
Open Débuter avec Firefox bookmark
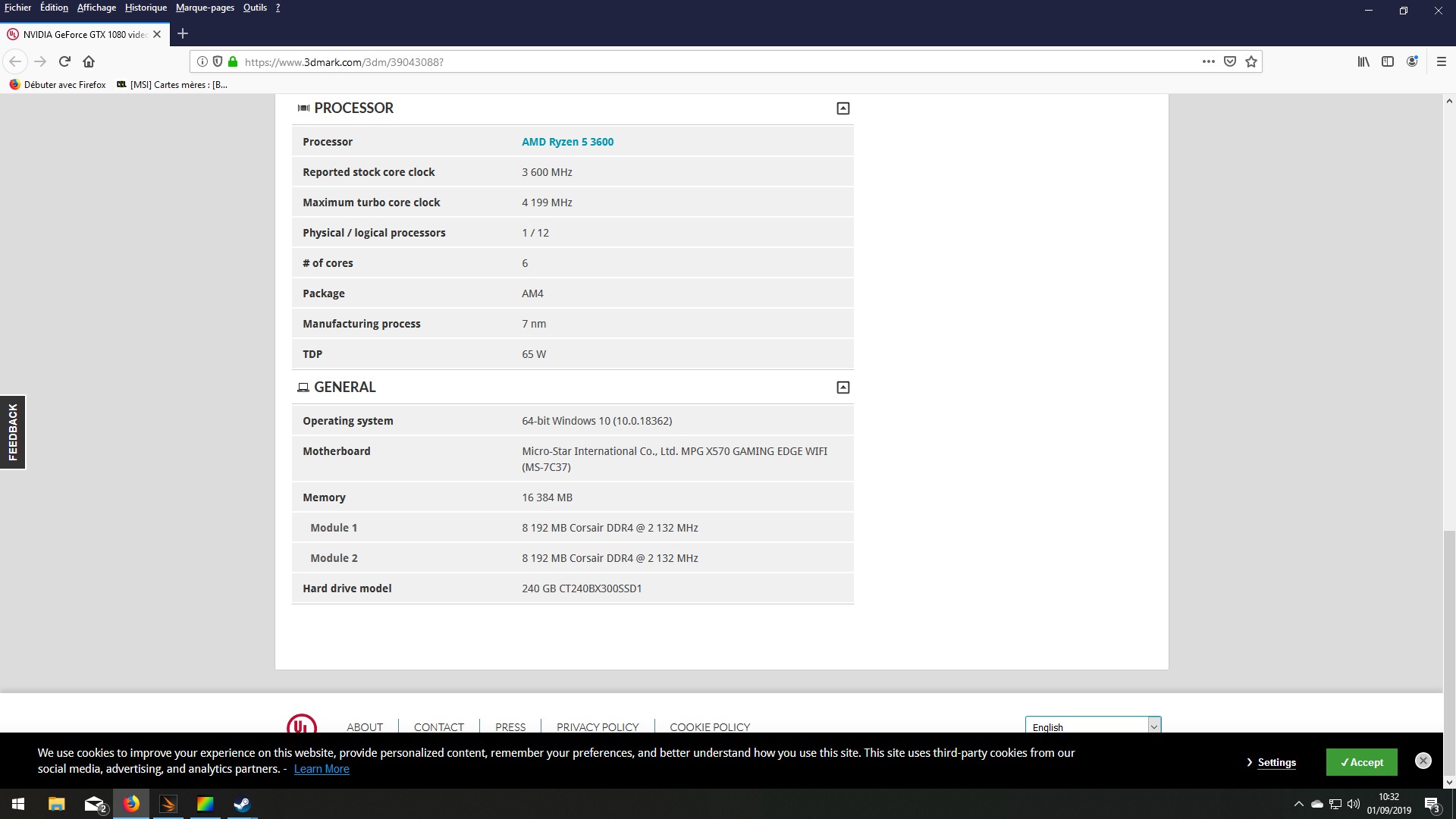pos(58,85)
